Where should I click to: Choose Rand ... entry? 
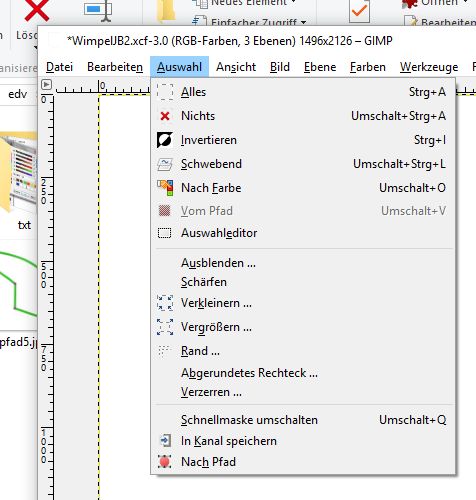coord(303,351)
